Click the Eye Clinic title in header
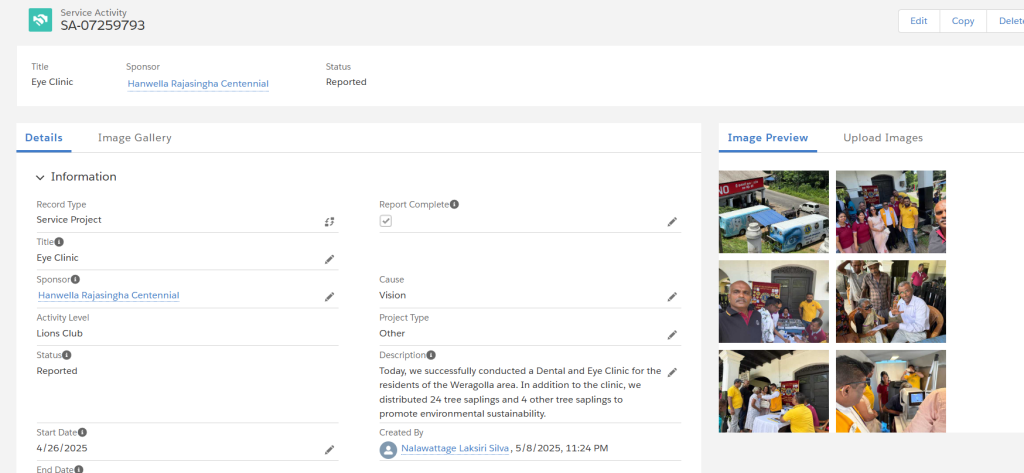 point(52,82)
